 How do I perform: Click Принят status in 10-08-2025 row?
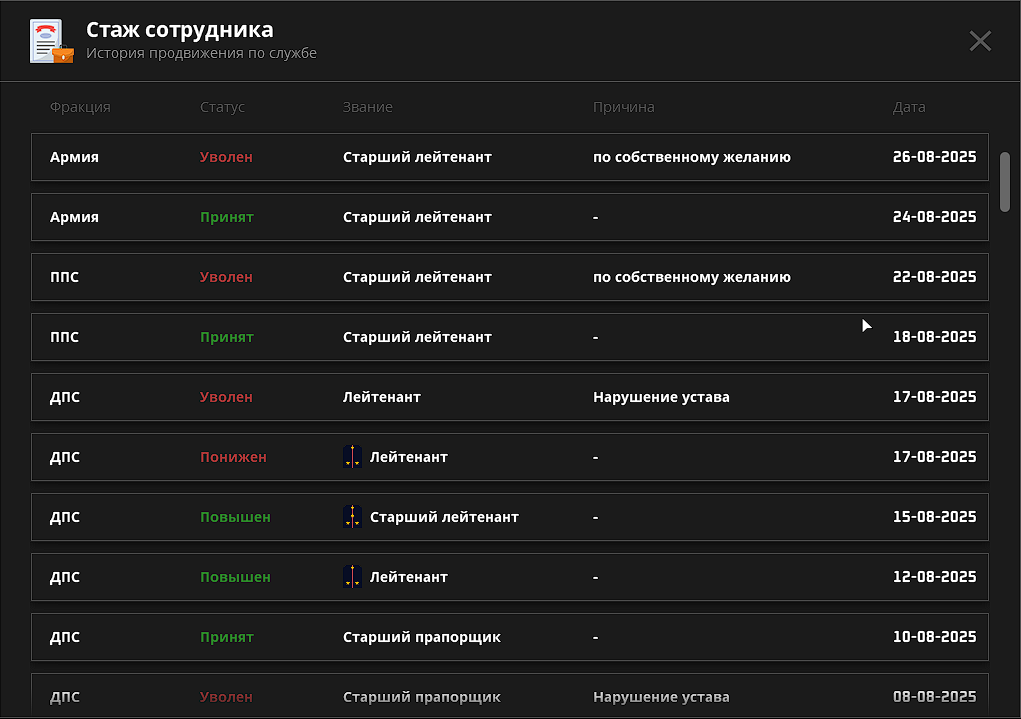coord(227,637)
